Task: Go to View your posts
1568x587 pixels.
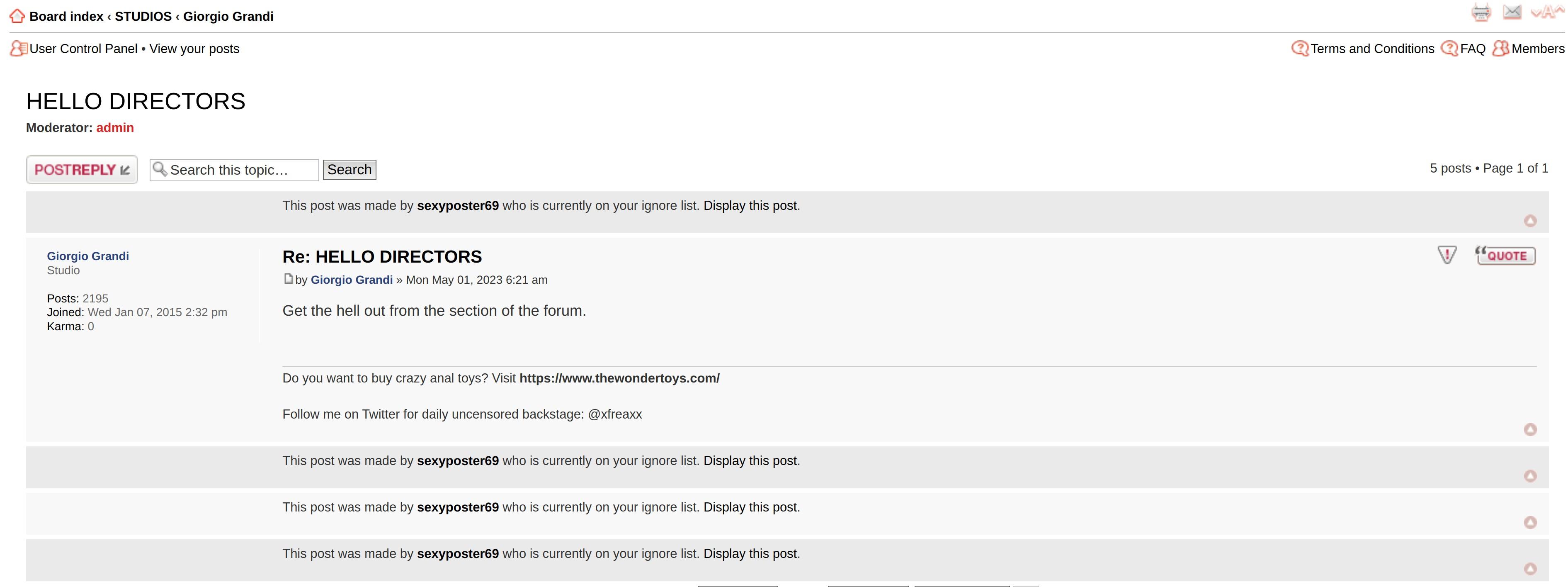Action: 194,49
